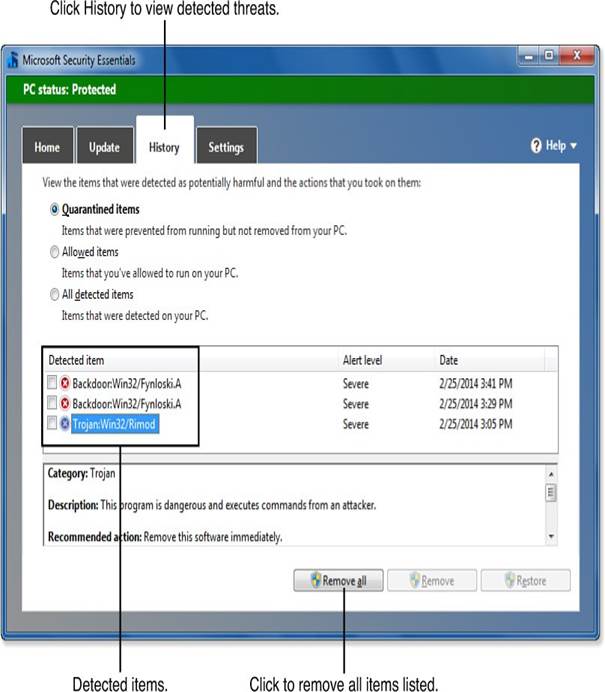Check the box for the Backdoor entry dated 3:29 PM
Screen dimensions: 605x692
52,402
